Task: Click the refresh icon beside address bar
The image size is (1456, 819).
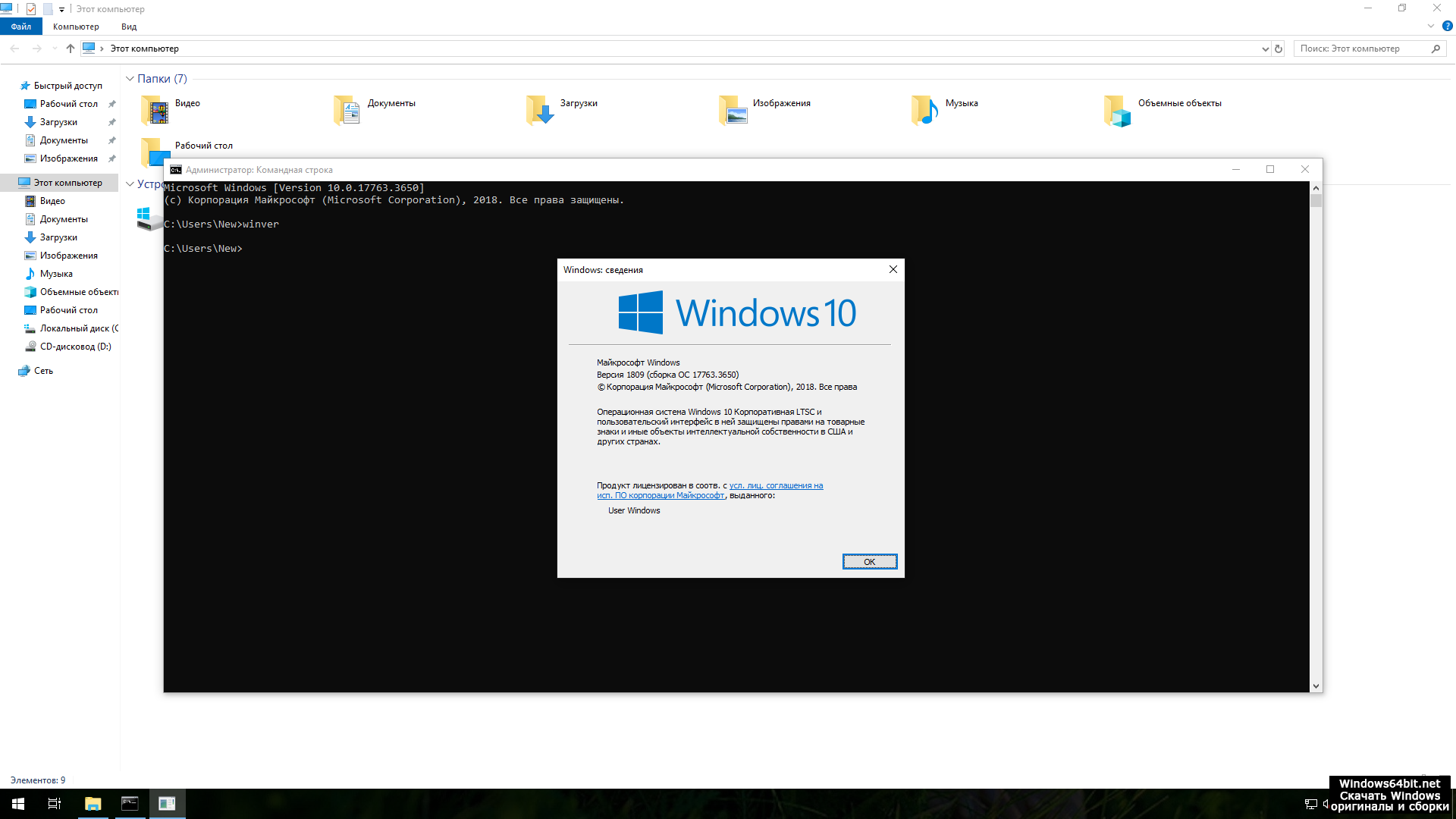Action: coord(1279,49)
